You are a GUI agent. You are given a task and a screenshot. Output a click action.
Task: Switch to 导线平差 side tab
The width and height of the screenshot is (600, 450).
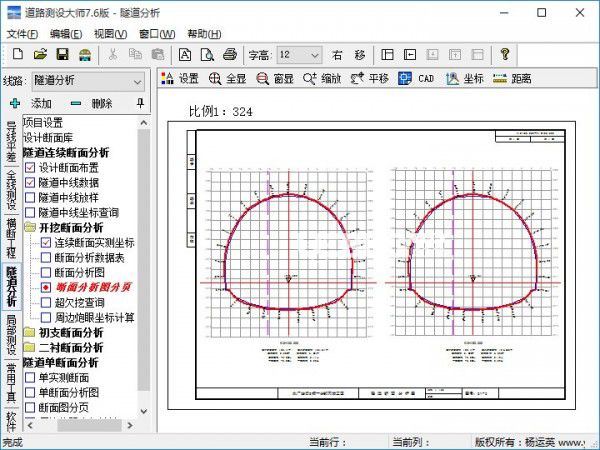[x=11, y=141]
